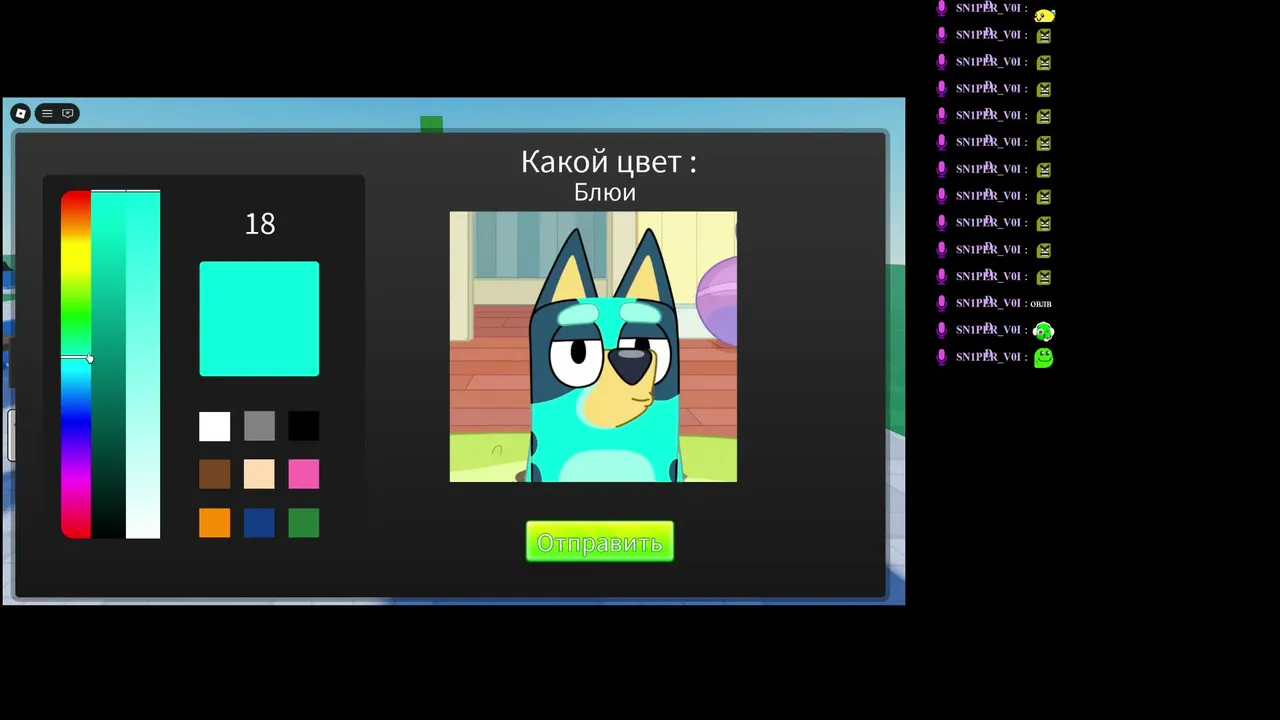Open the Roblox logo menu
Image resolution: width=1280 pixels, height=720 pixels.
coord(20,113)
